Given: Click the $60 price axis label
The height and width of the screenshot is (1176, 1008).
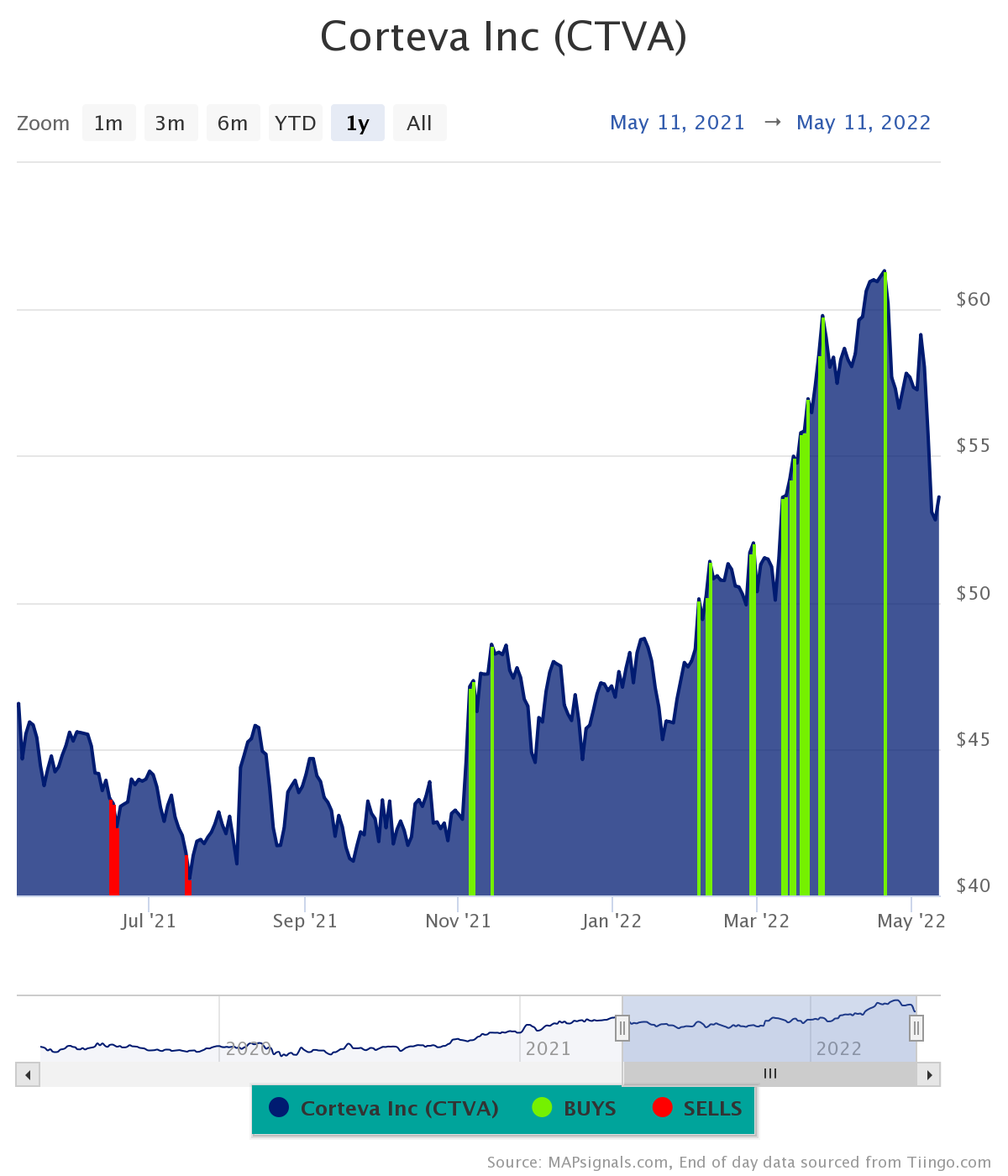Looking at the screenshot, I should pos(974,299).
